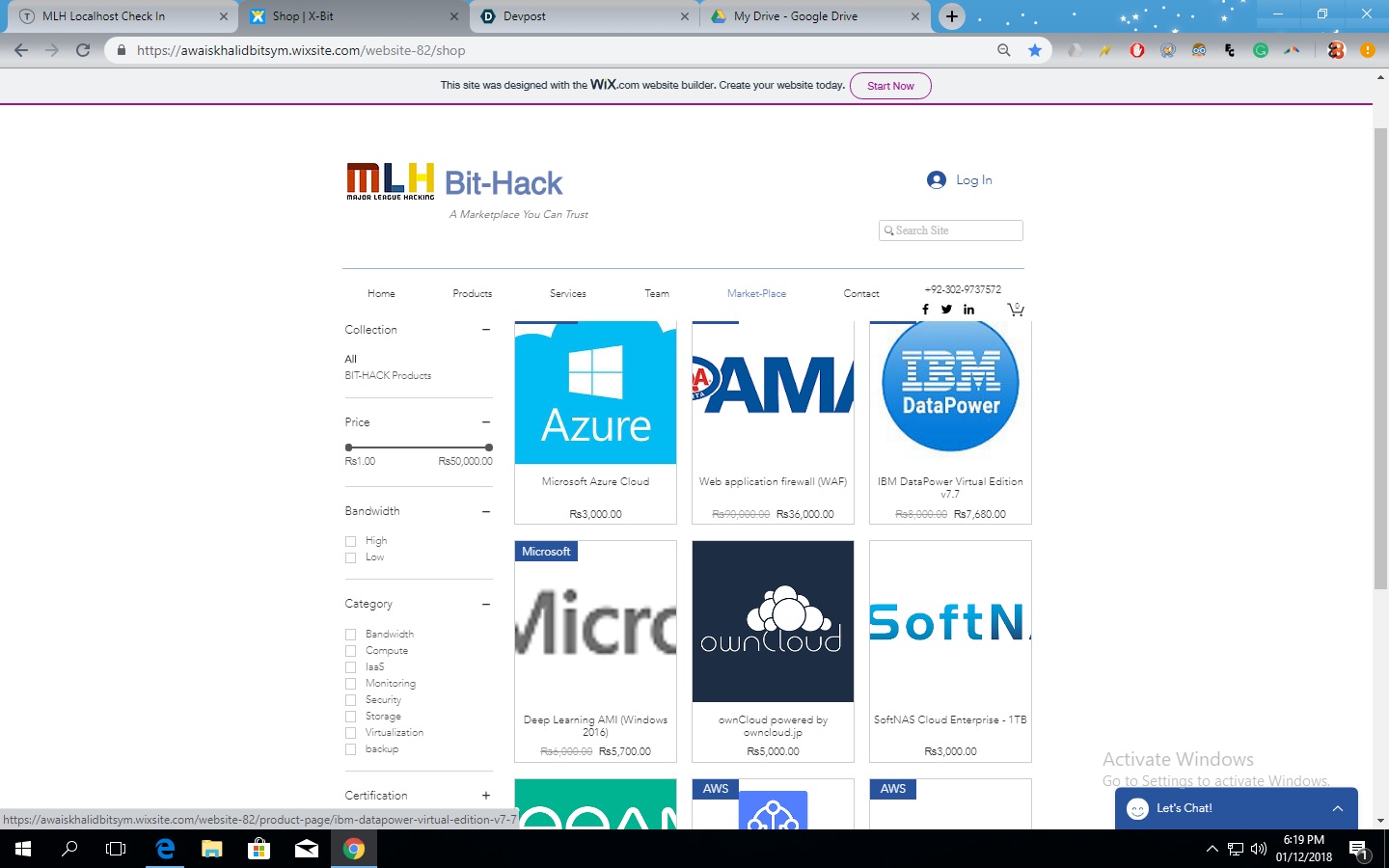
Task: Switch to MLH Localhost Check In tab
Action: point(123,16)
